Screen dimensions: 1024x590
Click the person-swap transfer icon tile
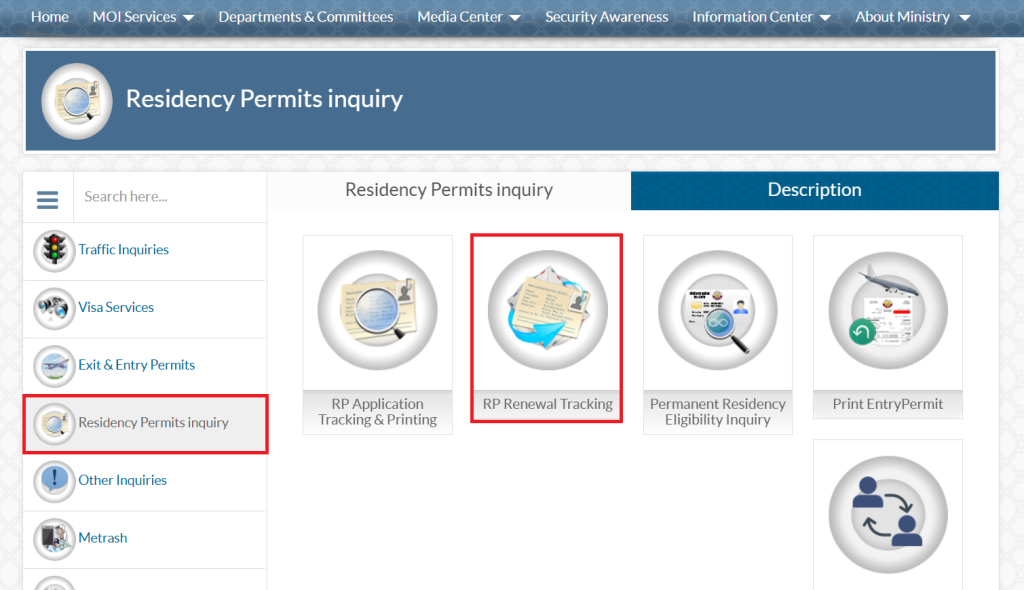[x=888, y=514]
